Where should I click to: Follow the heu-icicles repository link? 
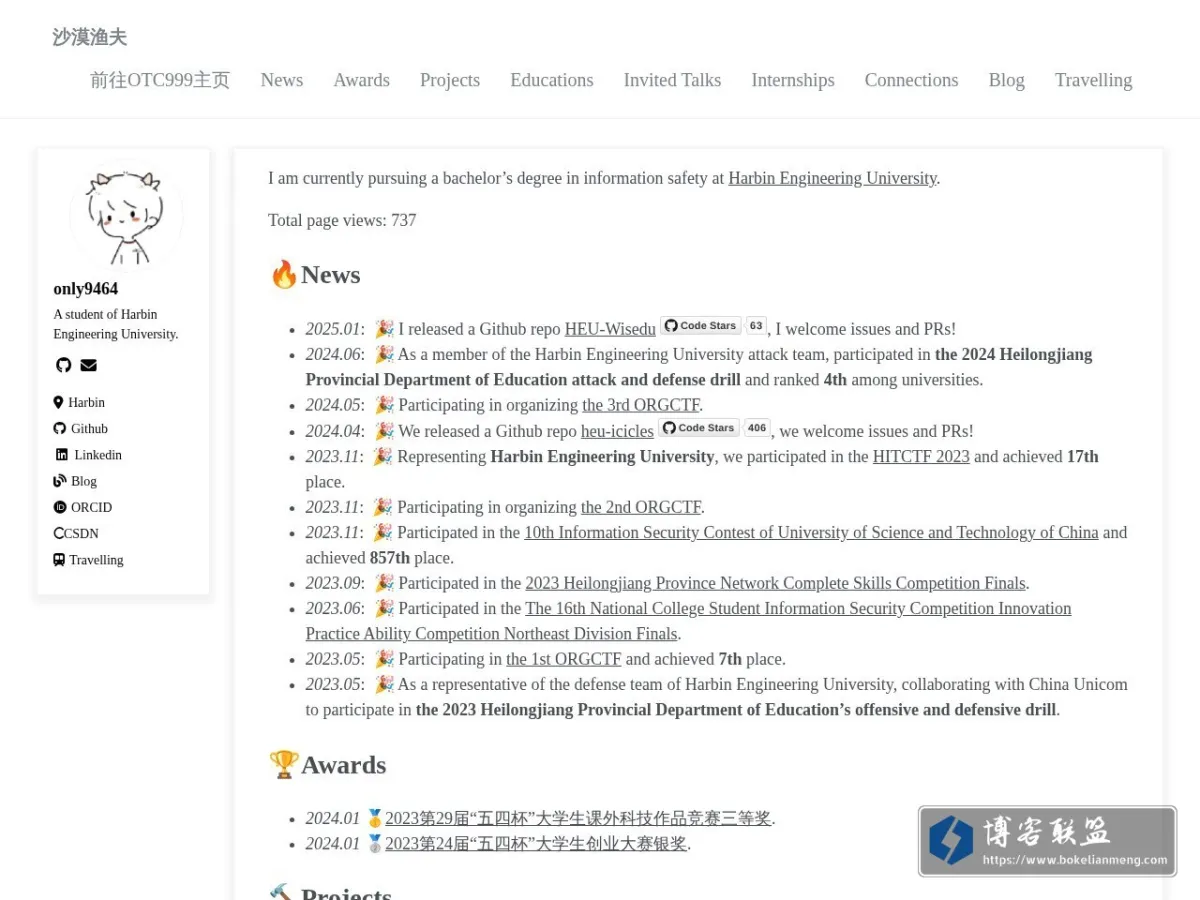[x=617, y=431]
